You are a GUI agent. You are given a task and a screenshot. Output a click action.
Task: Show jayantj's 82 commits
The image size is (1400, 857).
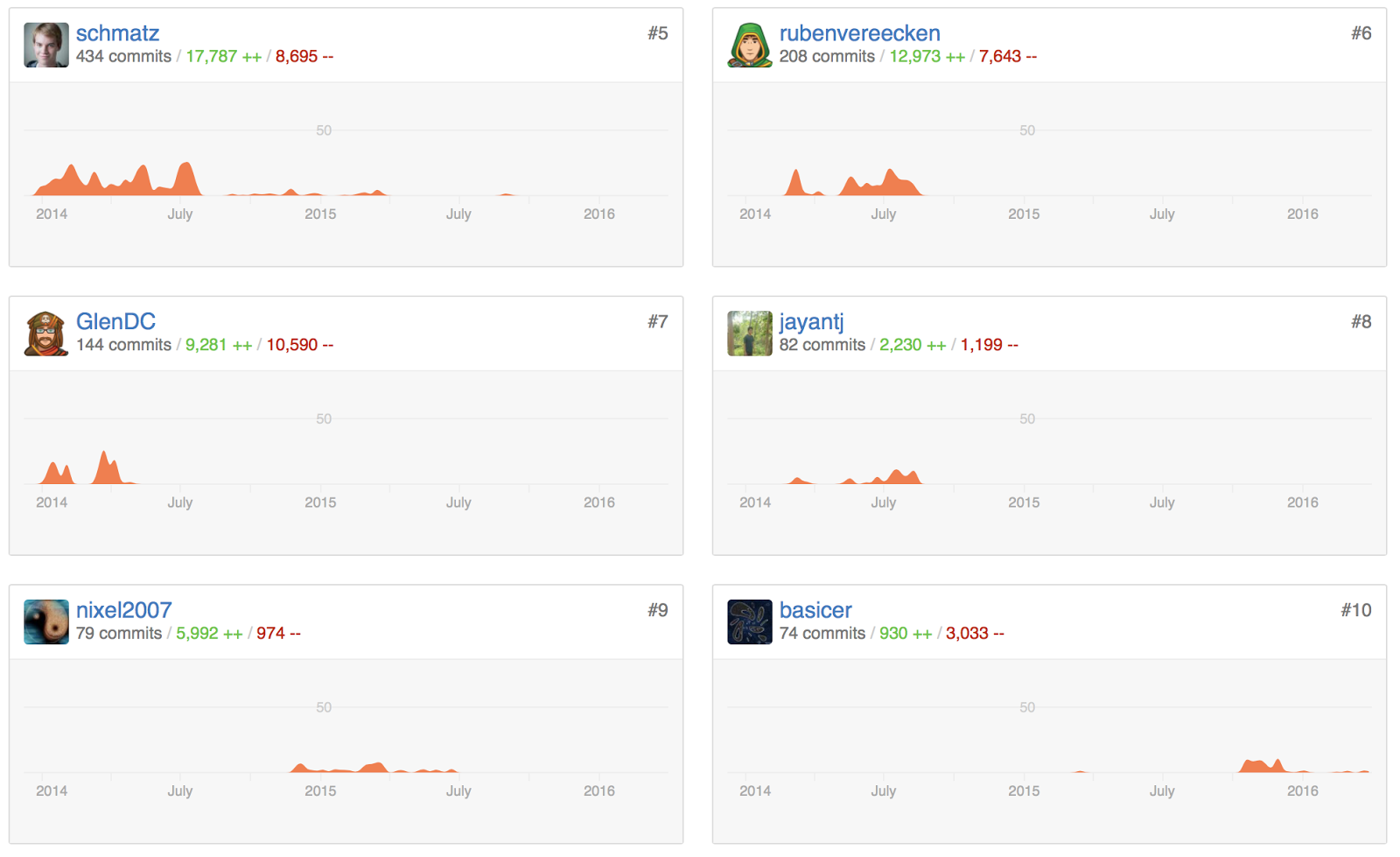(822, 345)
